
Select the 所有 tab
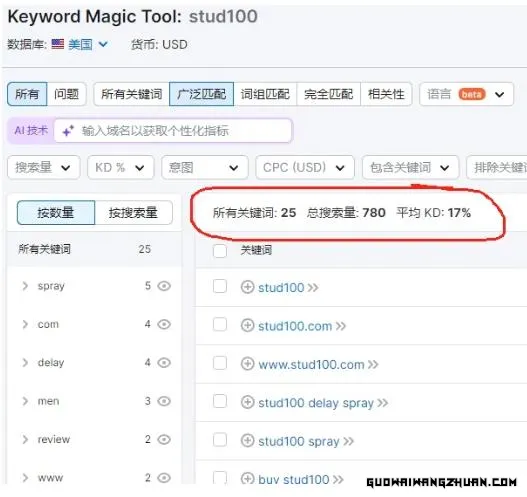27,94
